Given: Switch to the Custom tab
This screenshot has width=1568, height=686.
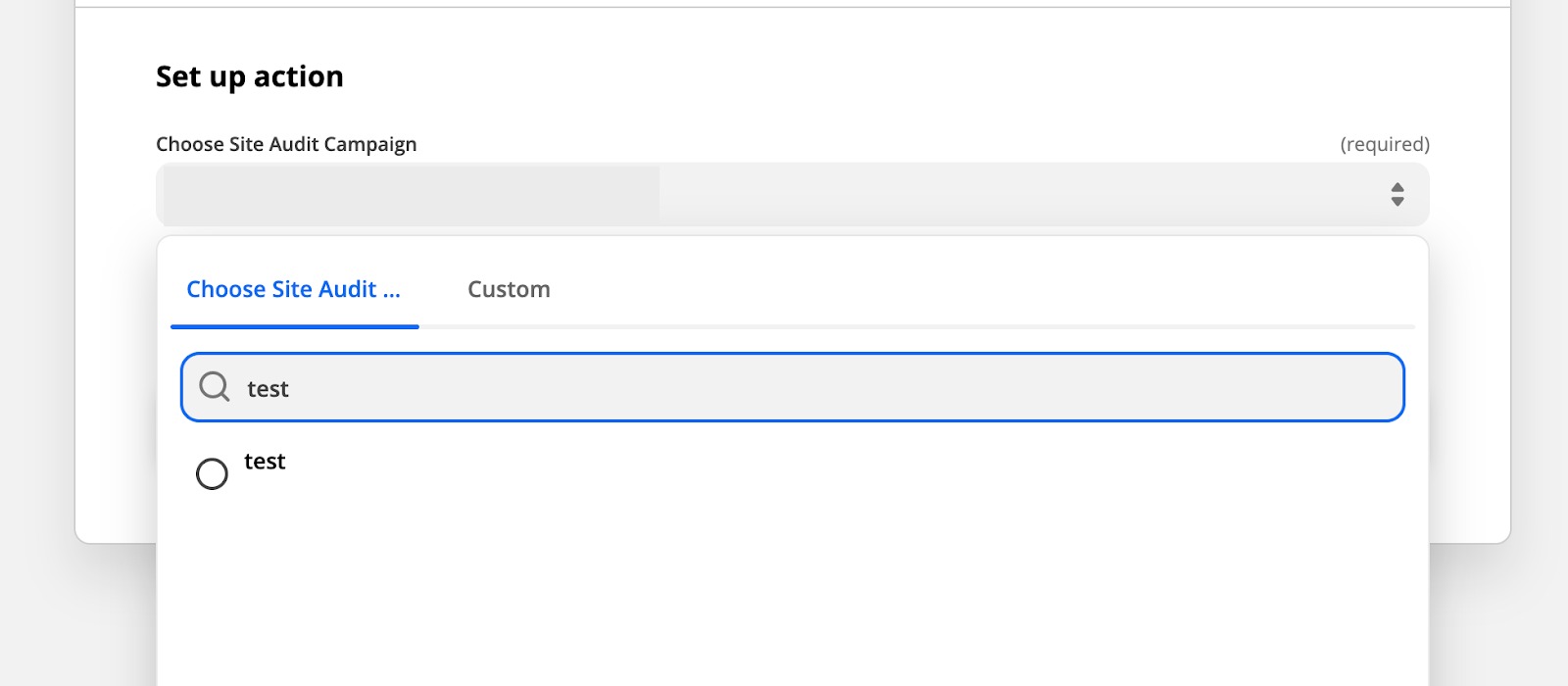Looking at the screenshot, I should (x=508, y=289).
